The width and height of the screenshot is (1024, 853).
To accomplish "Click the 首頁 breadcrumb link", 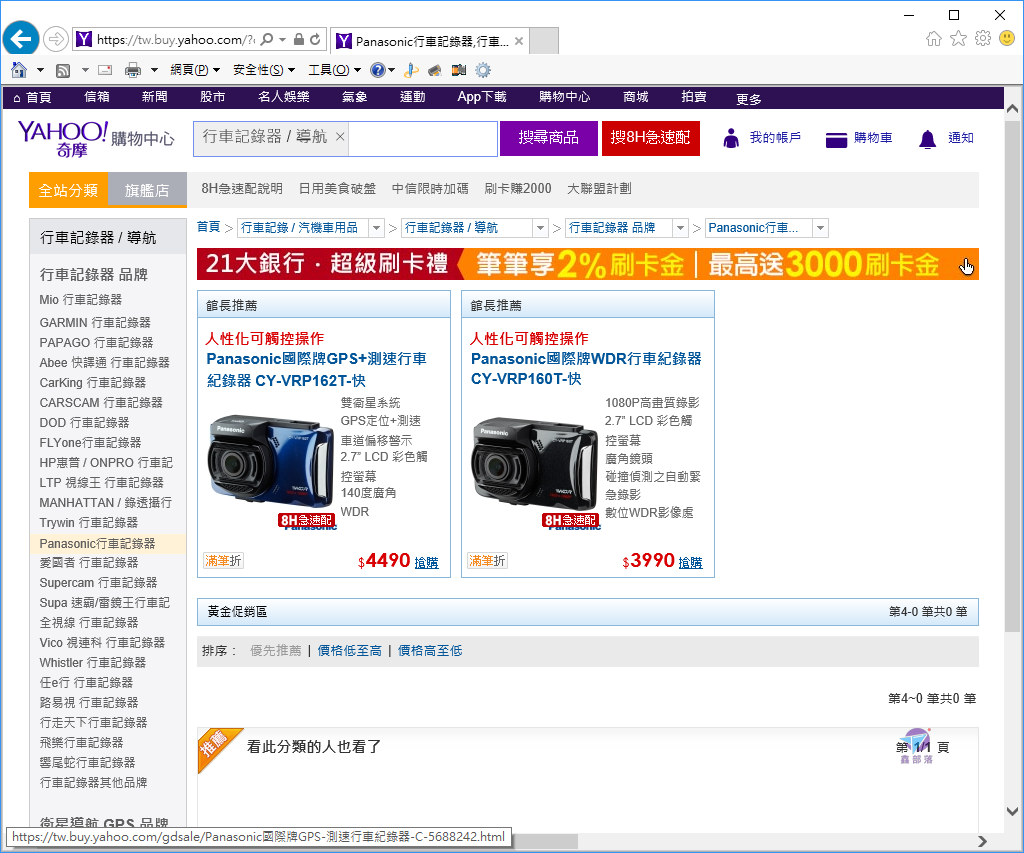I will pos(208,227).
